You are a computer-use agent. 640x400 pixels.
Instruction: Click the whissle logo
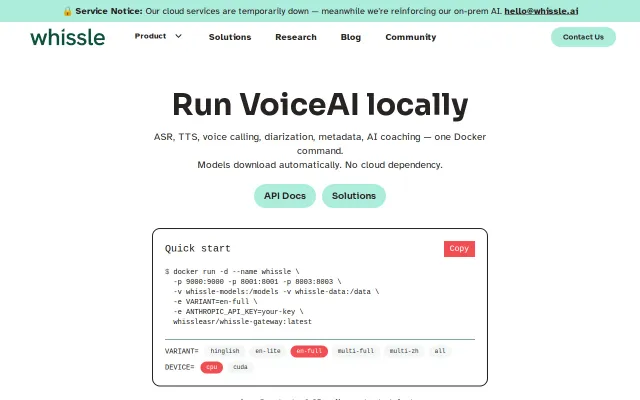tap(68, 37)
